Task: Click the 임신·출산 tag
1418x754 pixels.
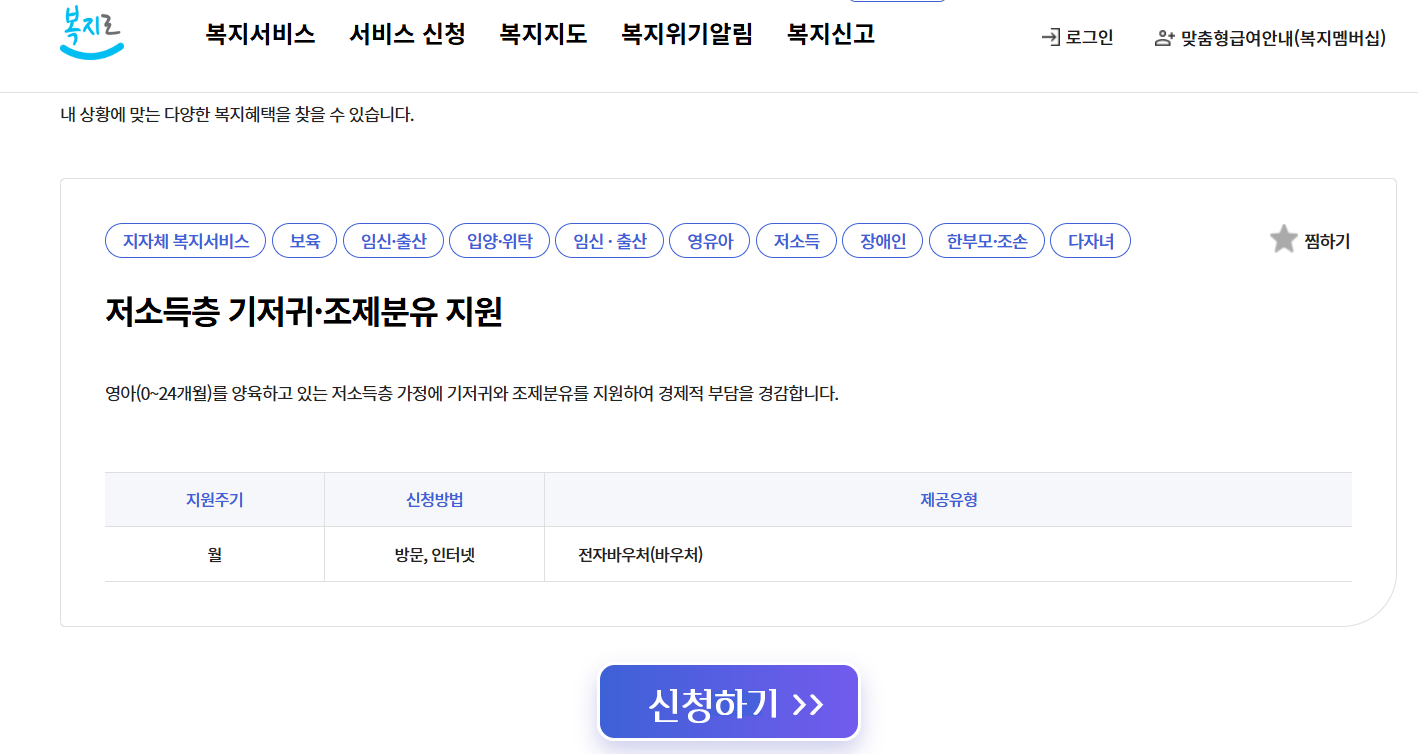Action: (x=393, y=240)
